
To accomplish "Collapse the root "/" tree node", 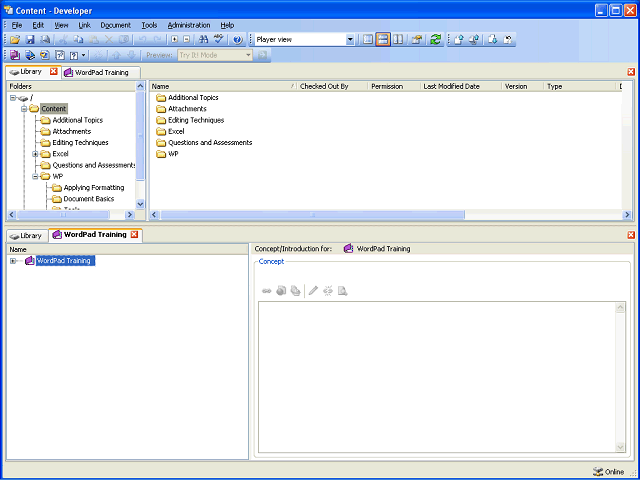I will 13,98.
